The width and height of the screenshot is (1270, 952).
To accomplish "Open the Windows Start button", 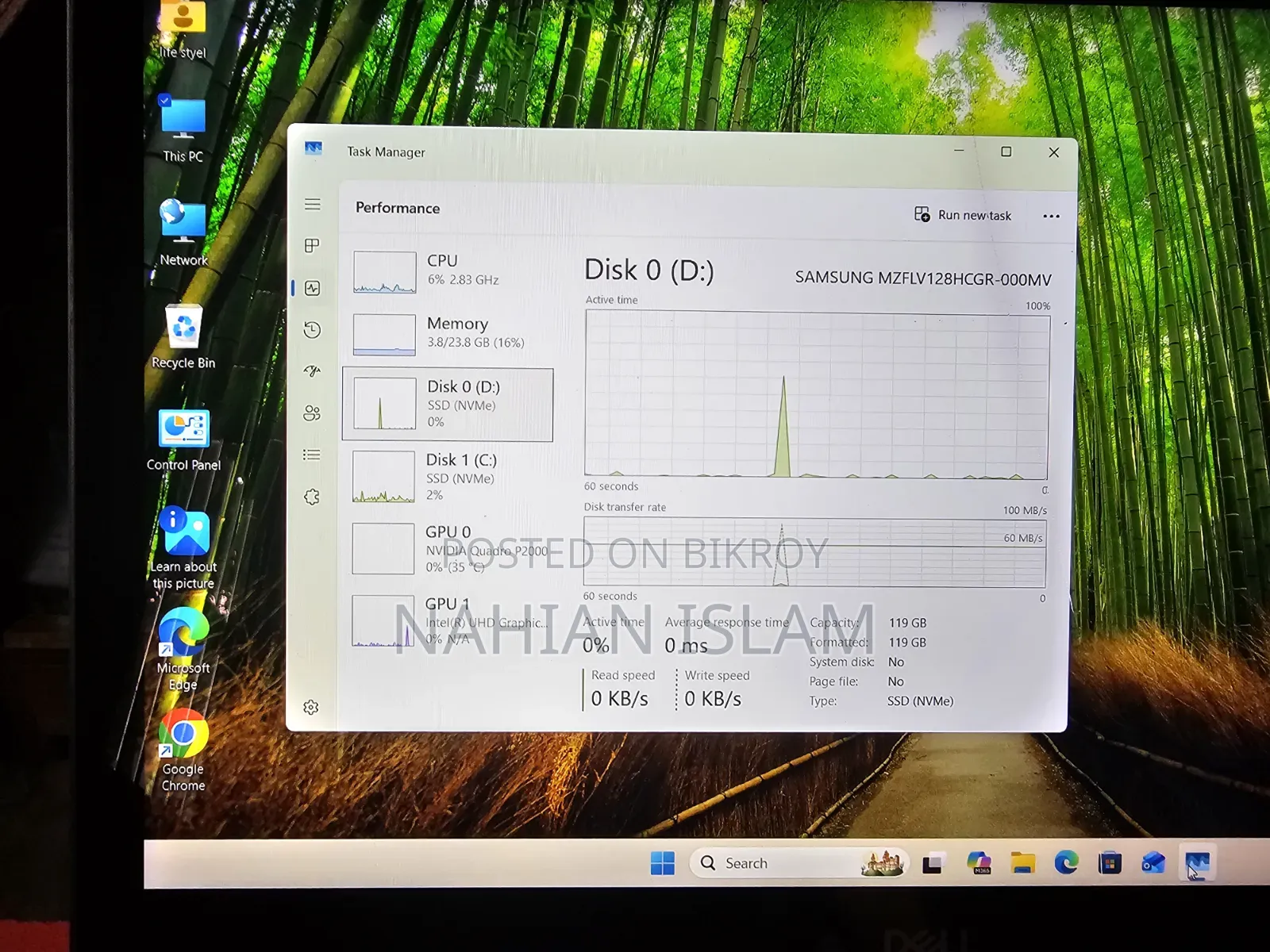I will (662, 863).
